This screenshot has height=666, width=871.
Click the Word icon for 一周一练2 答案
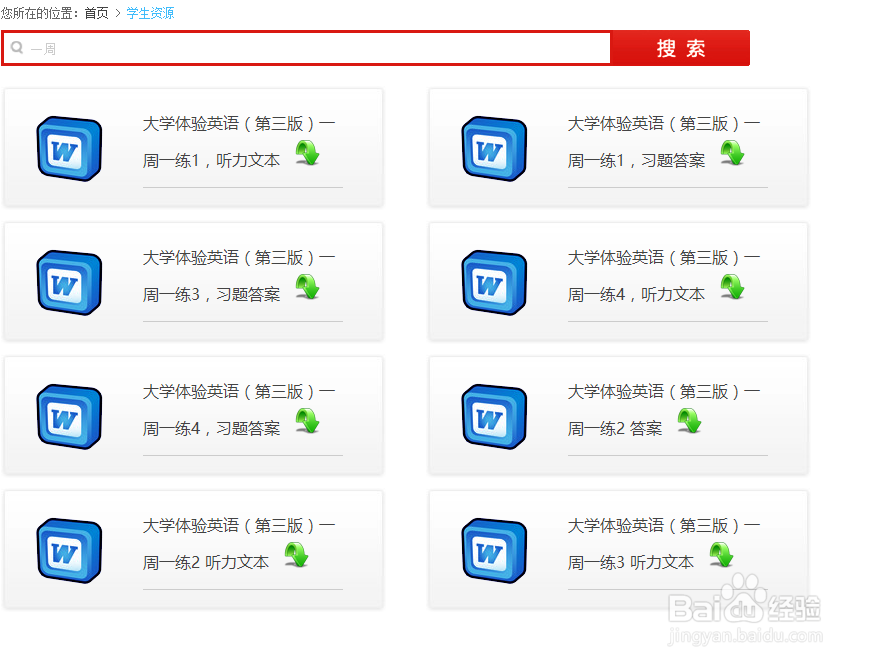pyautogui.click(x=494, y=416)
